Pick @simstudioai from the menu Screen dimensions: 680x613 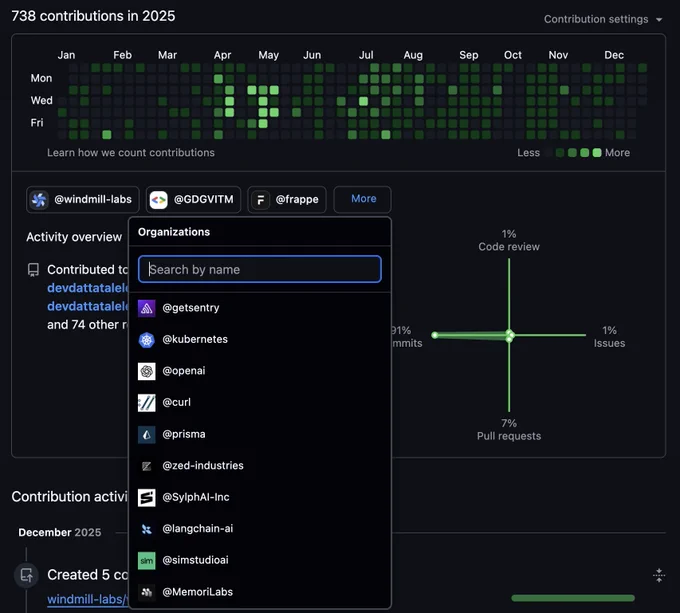pyautogui.click(x=260, y=561)
